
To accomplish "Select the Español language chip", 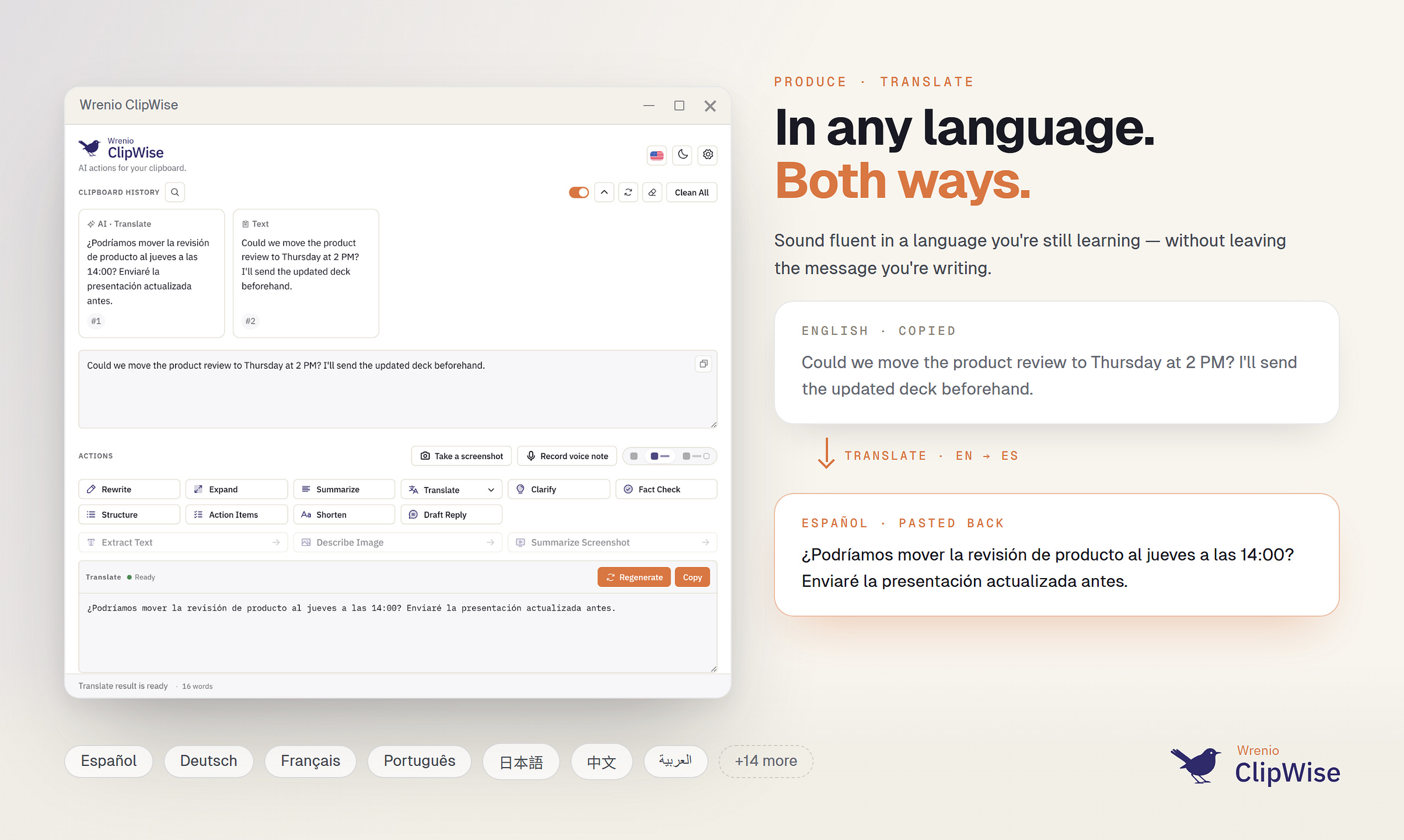I will (x=109, y=761).
